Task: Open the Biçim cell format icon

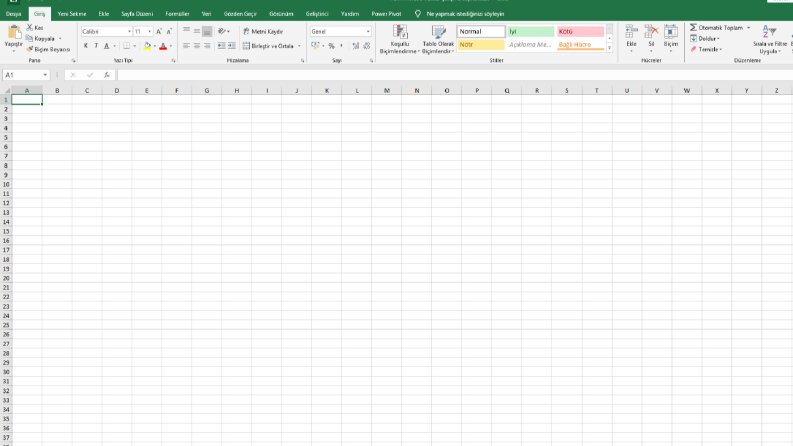Action: tap(671, 33)
